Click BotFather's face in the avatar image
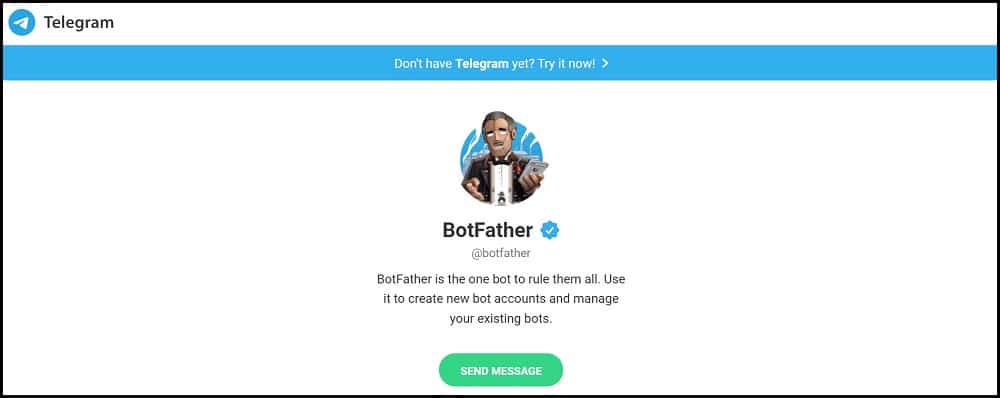1000x398 pixels. click(497, 138)
